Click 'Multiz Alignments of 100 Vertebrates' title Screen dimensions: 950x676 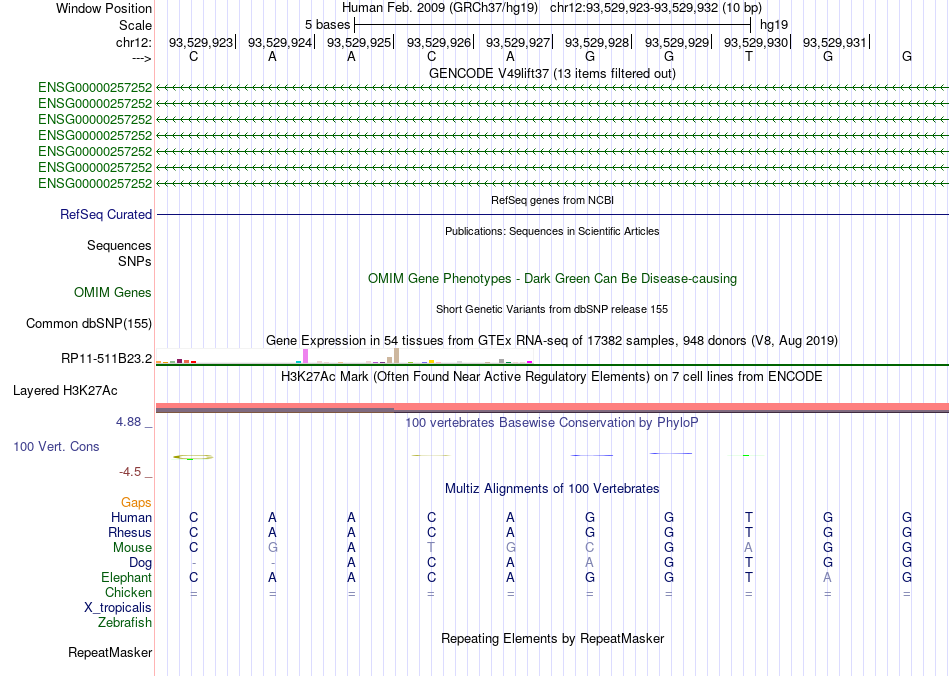552,489
